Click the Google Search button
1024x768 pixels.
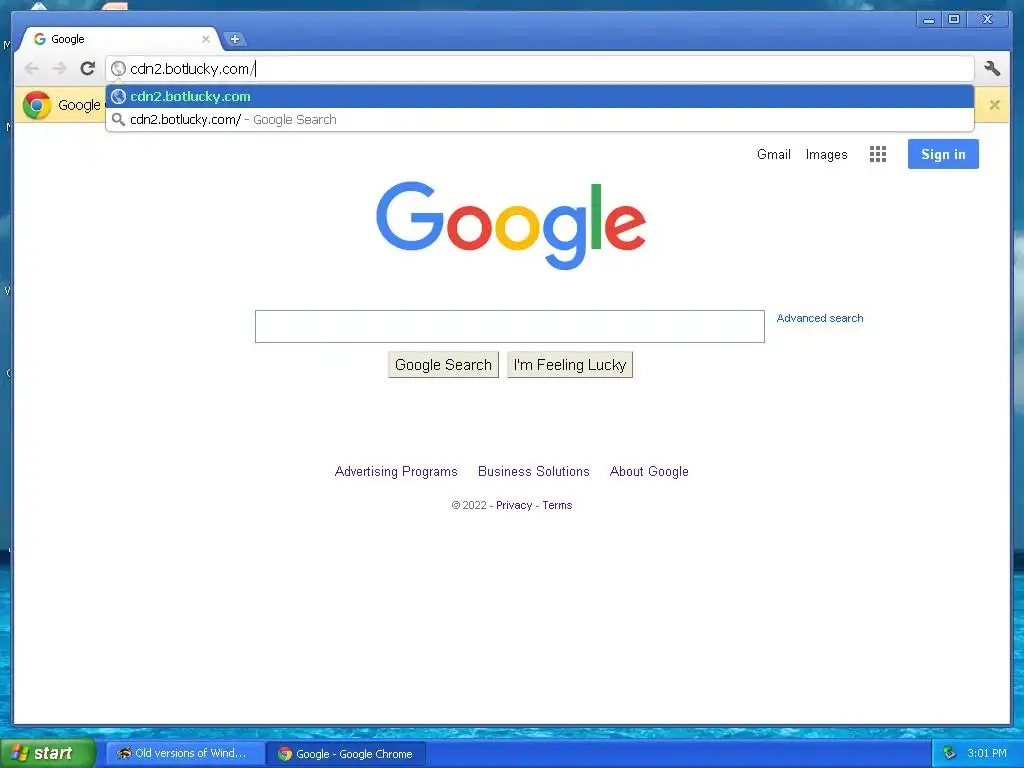pos(443,364)
